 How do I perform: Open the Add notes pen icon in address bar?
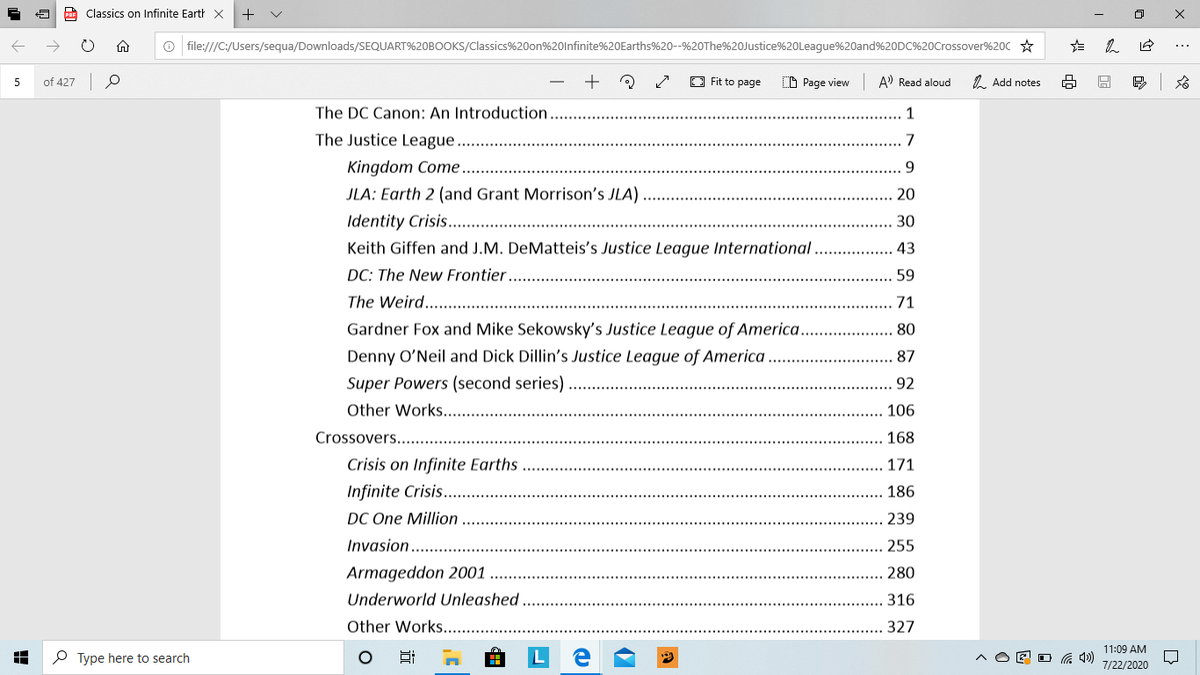1111,46
